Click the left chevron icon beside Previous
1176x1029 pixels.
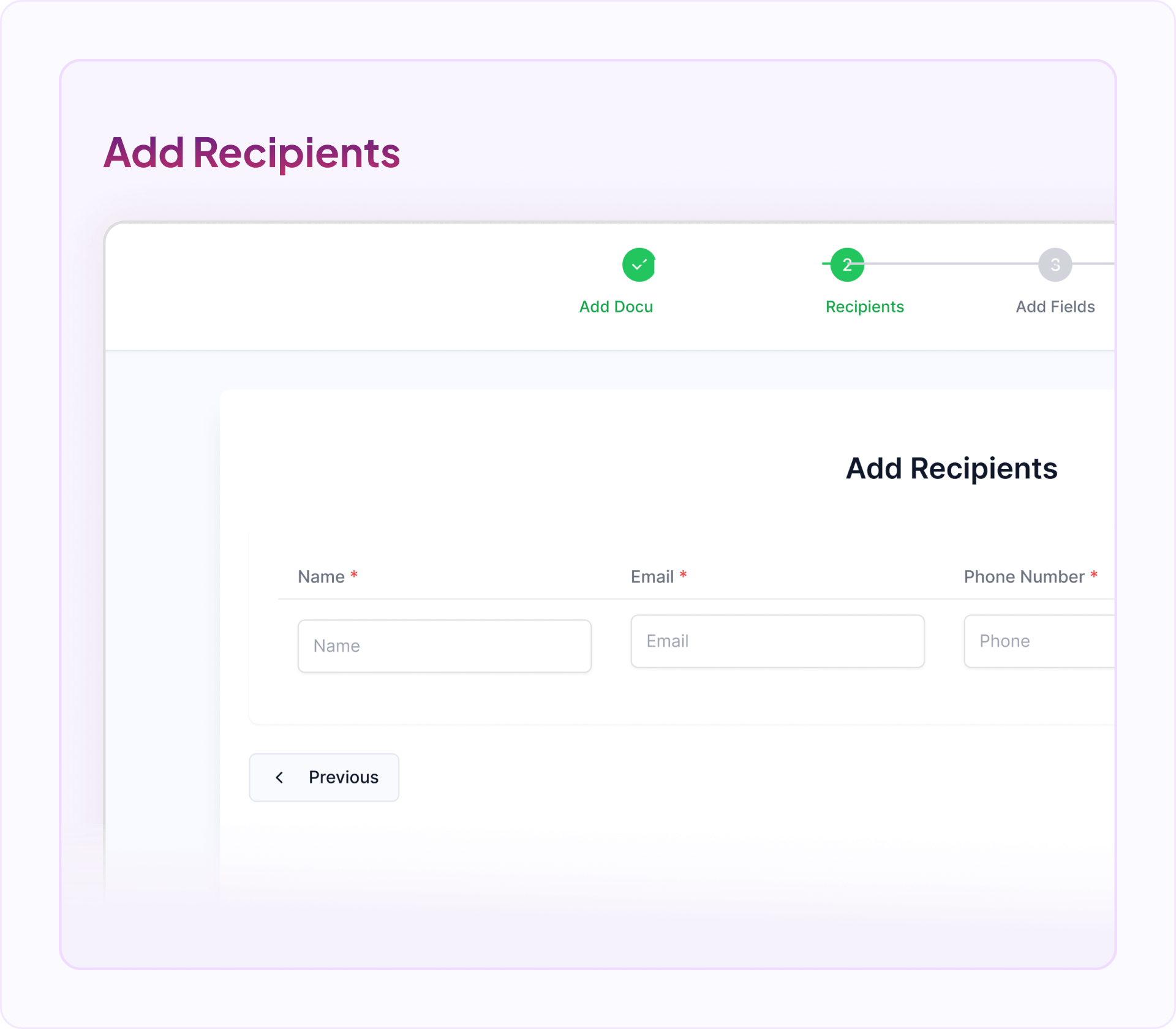click(279, 777)
